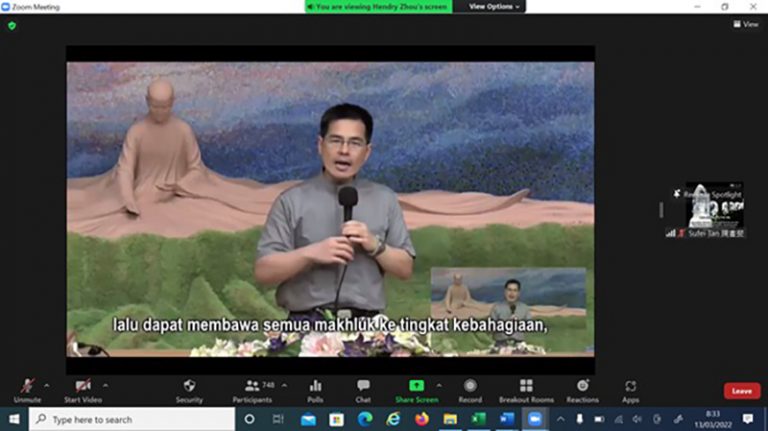Image resolution: width=768 pixels, height=431 pixels.
Task: Expand video options arrow beside Start Video
Action: click(x=106, y=385)
